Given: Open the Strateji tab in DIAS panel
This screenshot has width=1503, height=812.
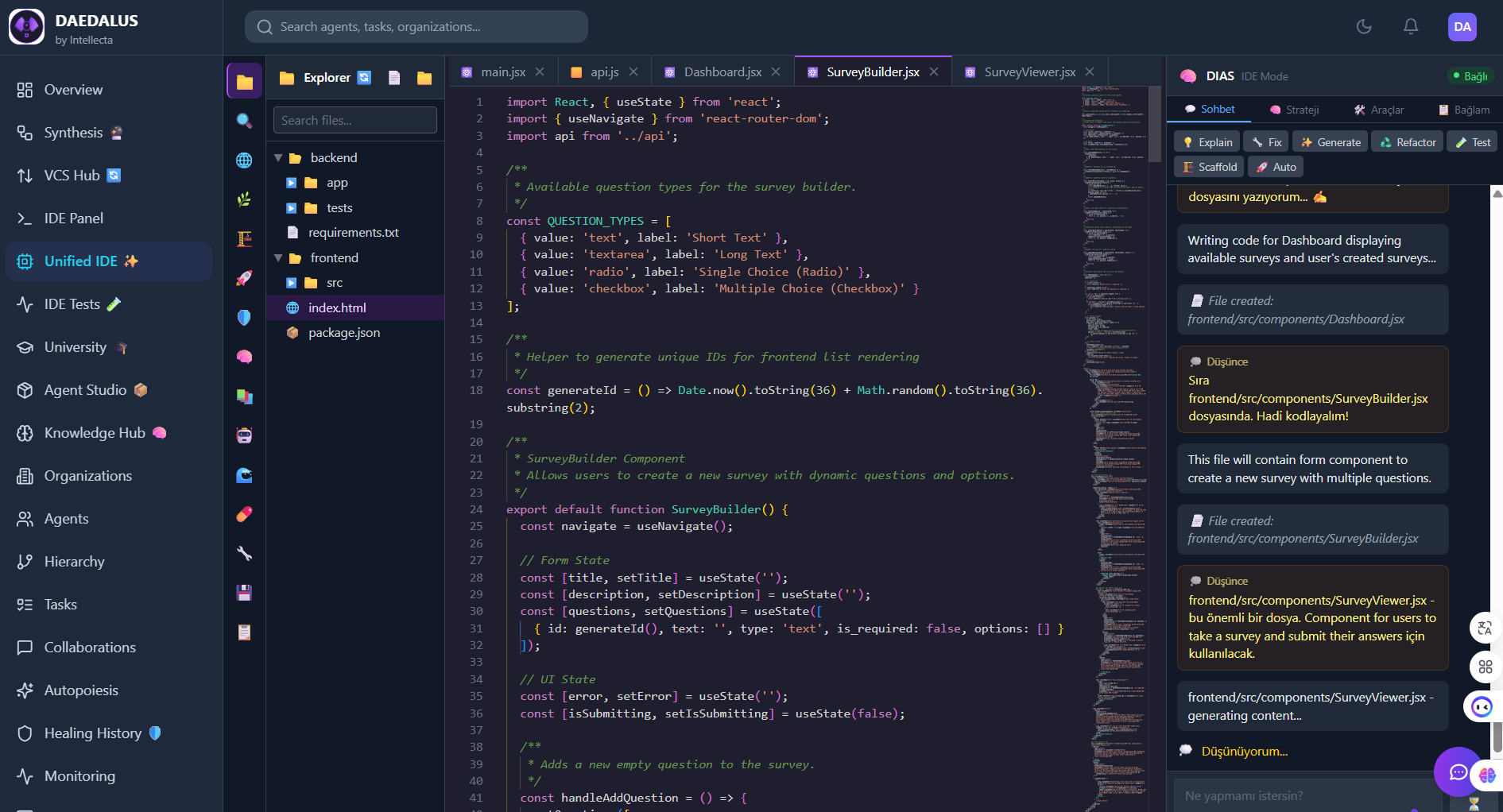Looking at the screenshot, I should pos(1295,110).
